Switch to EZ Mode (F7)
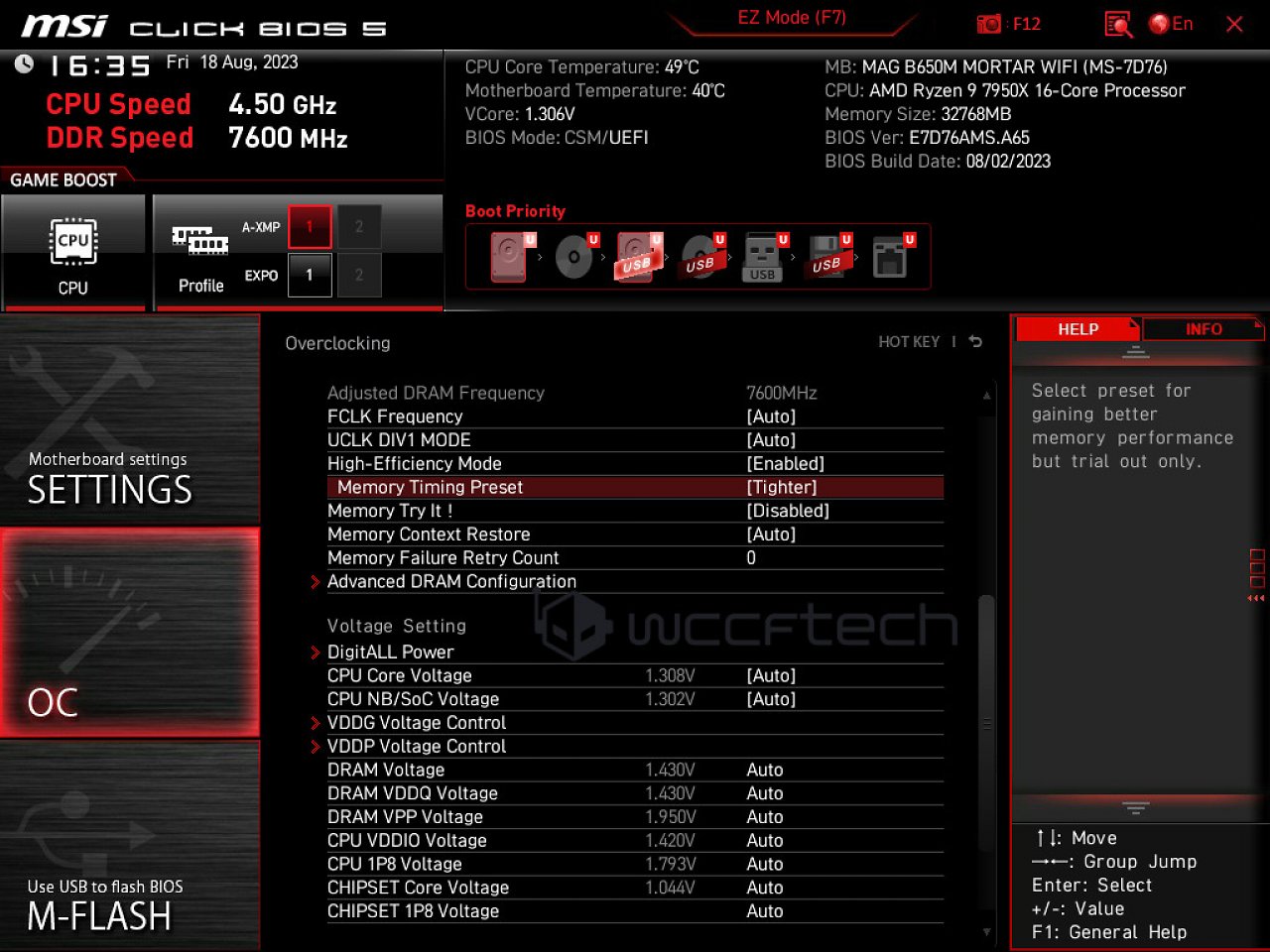The width and height of the screenshot is (1270, 952). tap(792, 18)
